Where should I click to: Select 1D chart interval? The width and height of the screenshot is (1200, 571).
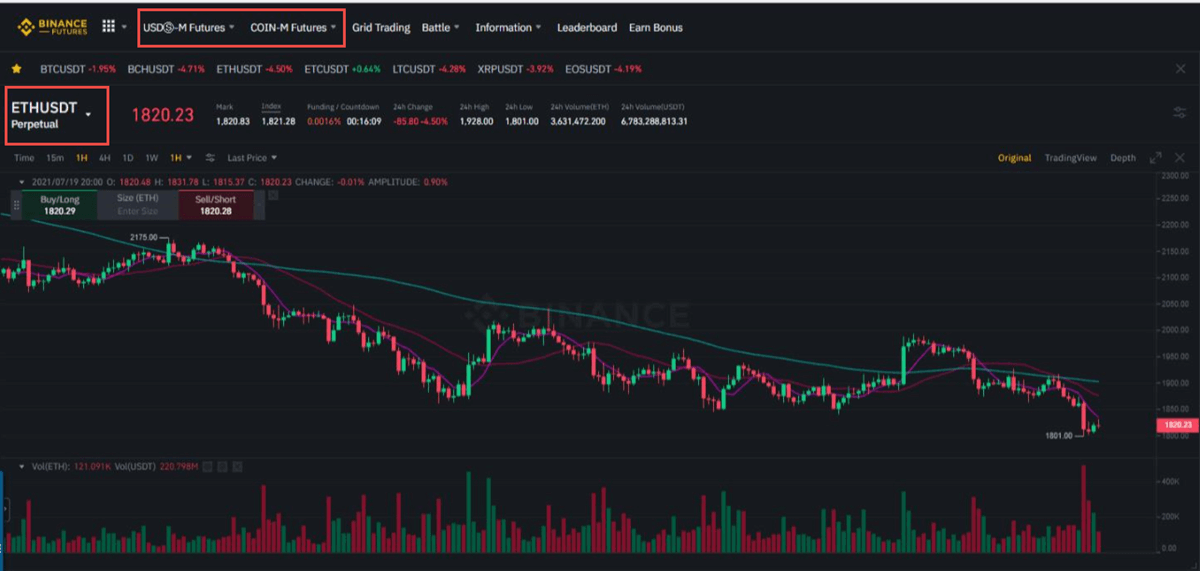128,158
